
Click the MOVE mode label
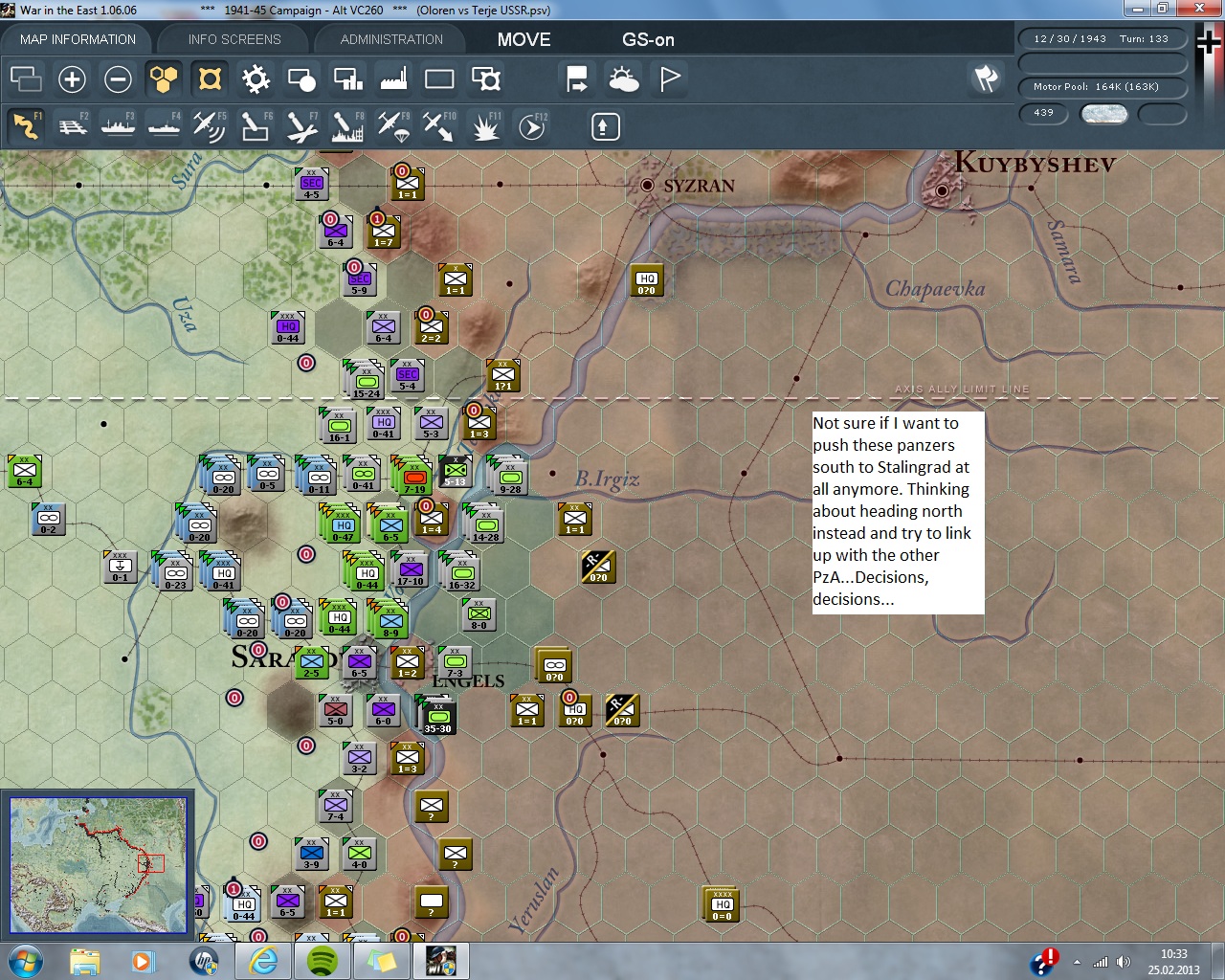pos(523,39)
